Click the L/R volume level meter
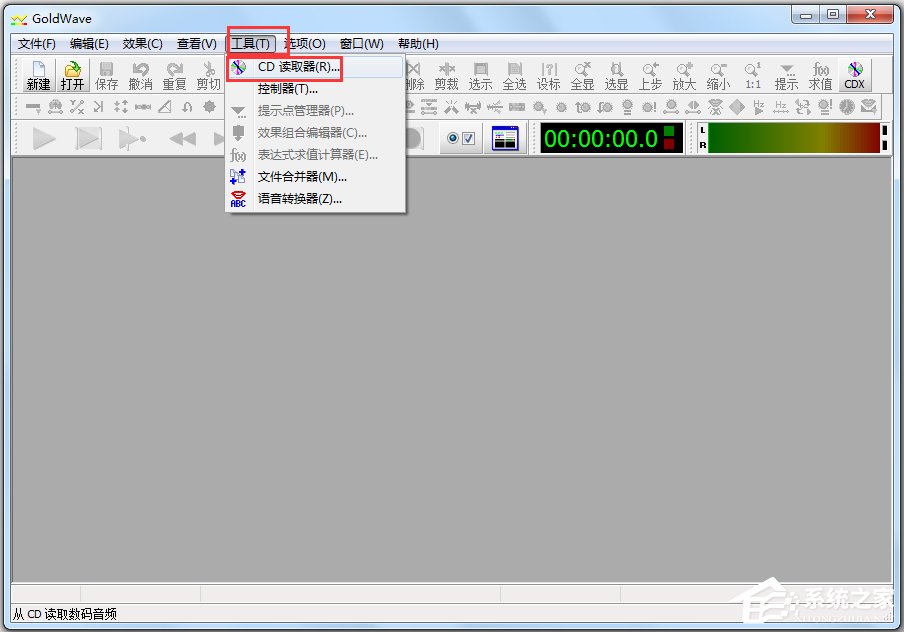Viewport: 904px width, 632px height. click(x=793, y=138)
